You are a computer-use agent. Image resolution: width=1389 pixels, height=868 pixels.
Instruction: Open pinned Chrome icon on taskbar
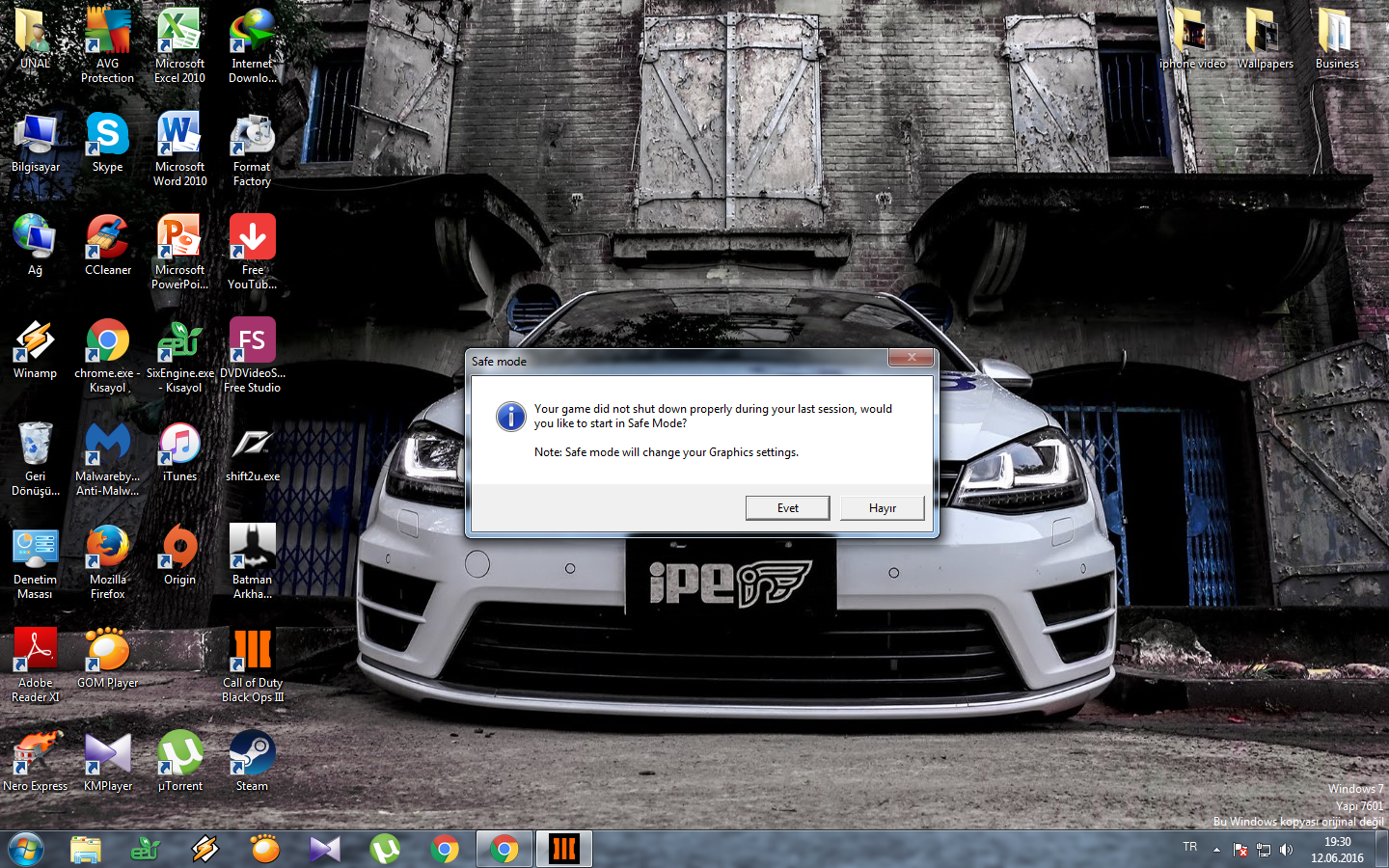pos(445,850)
